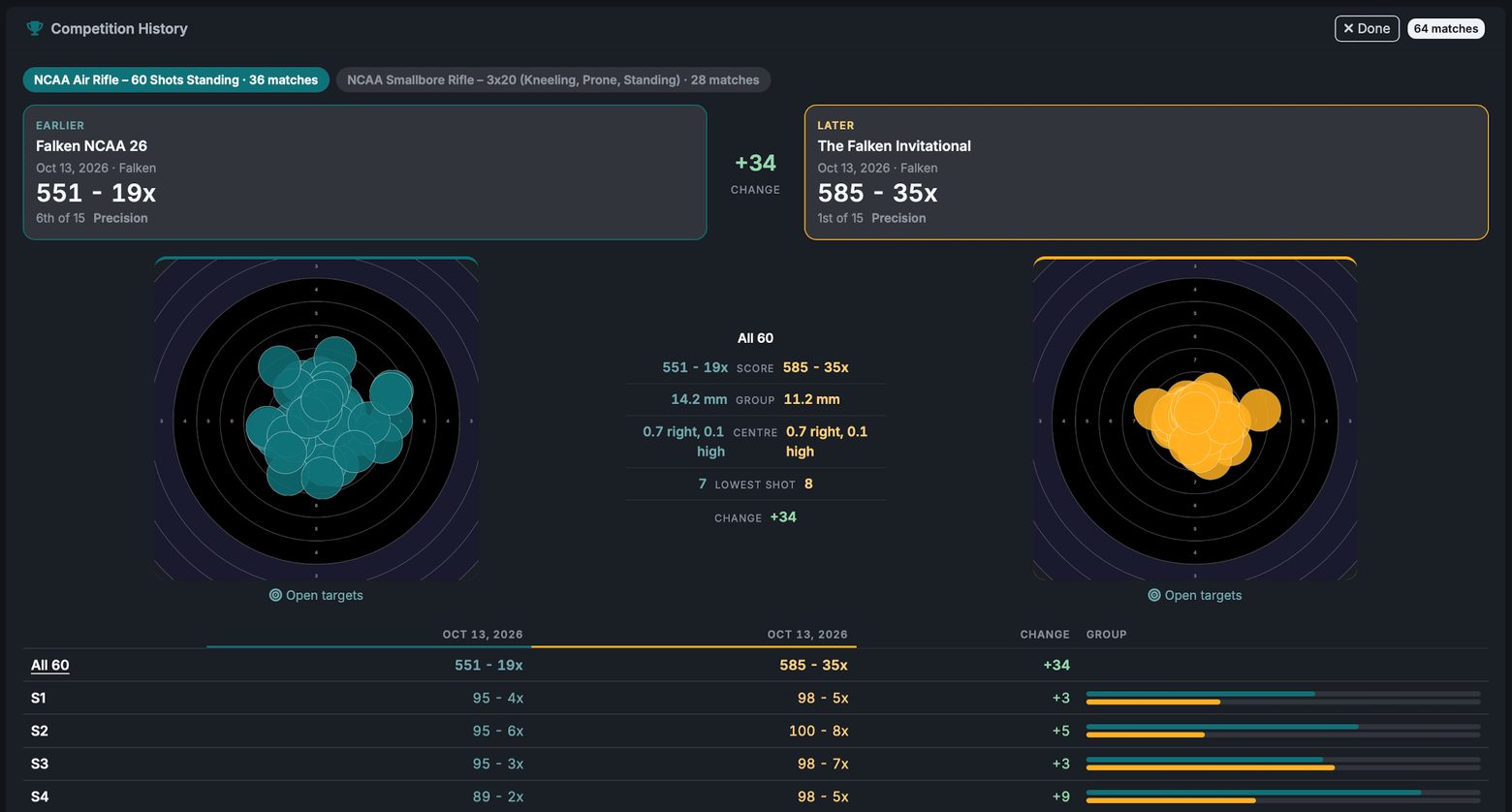Click the later lowest shot value 8

808,484
